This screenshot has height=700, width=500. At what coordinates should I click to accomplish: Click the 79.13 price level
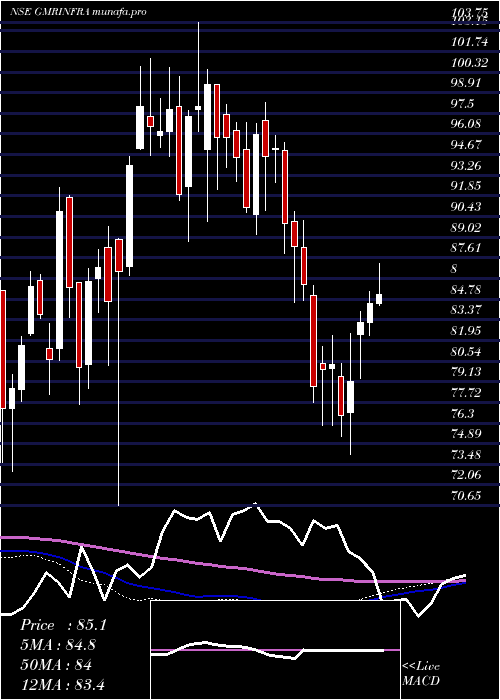[466, 372]
